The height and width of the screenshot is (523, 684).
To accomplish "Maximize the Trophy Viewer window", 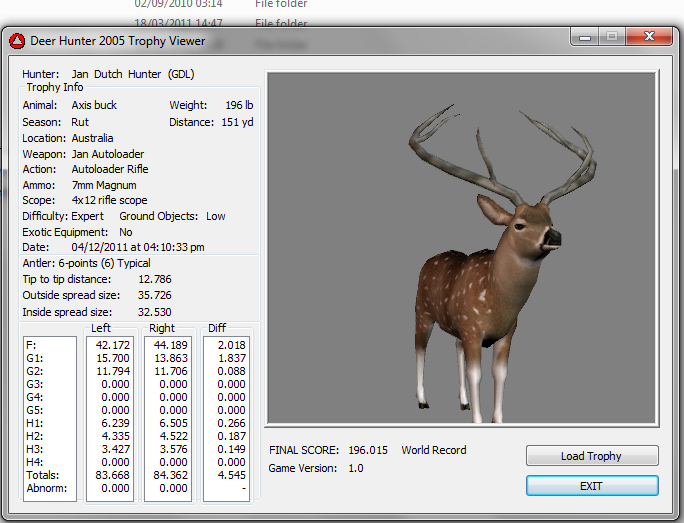I will point(611,37).
